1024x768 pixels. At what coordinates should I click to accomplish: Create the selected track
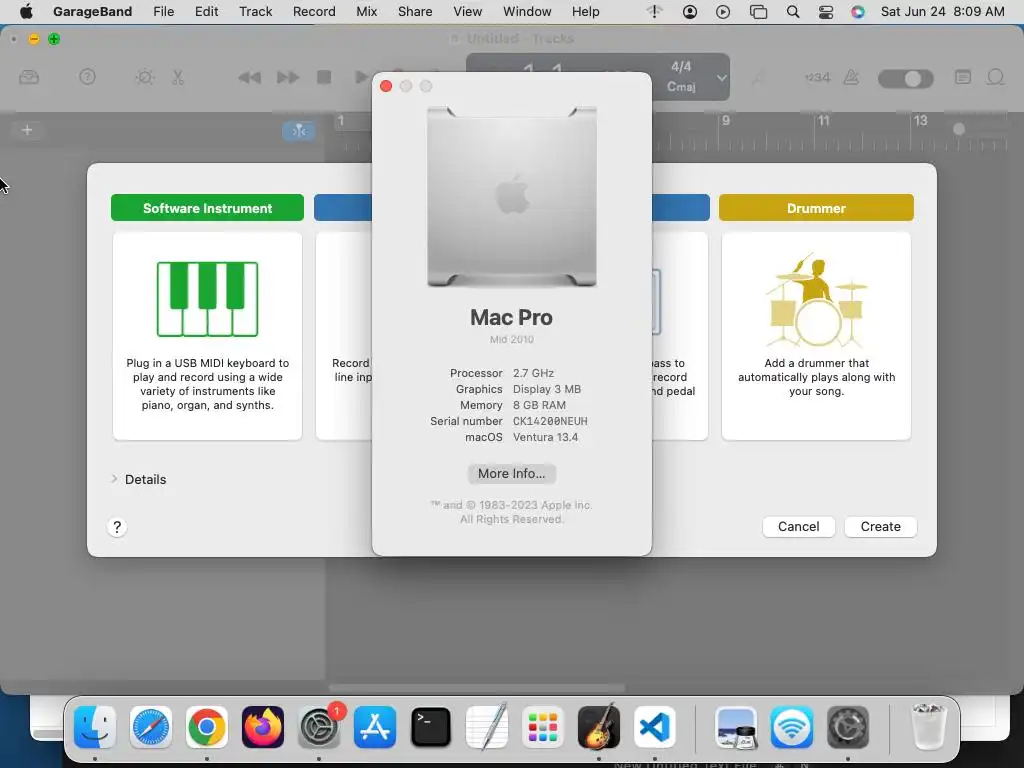880,526
